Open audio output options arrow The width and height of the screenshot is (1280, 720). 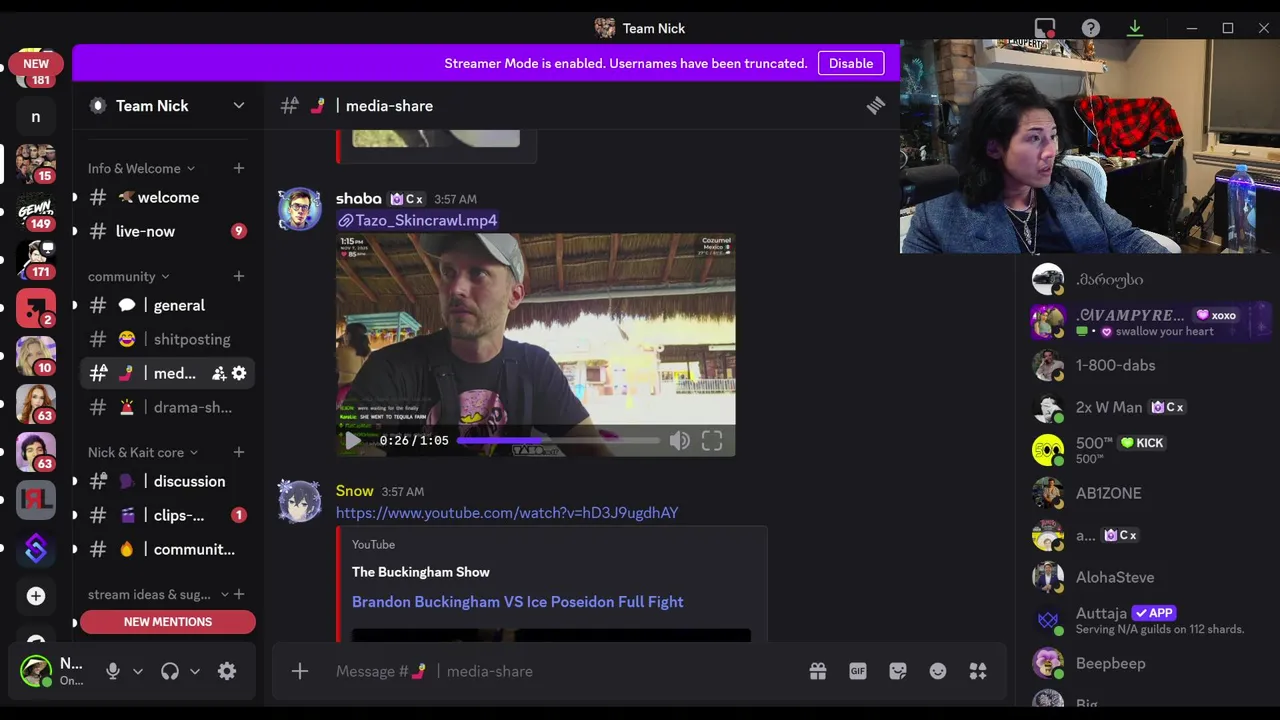195,671
